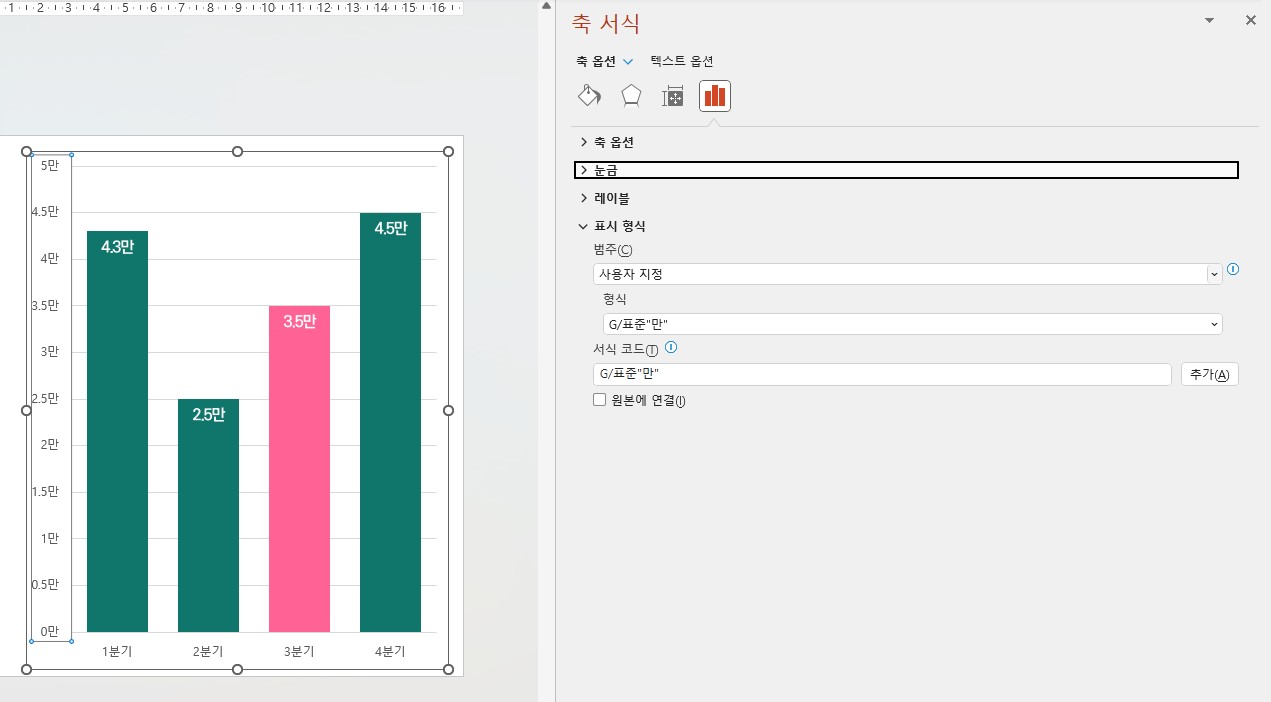This screenshot has height=702, width=1271.
Task: Click the 추가 button
Action: pos(1210,374)
